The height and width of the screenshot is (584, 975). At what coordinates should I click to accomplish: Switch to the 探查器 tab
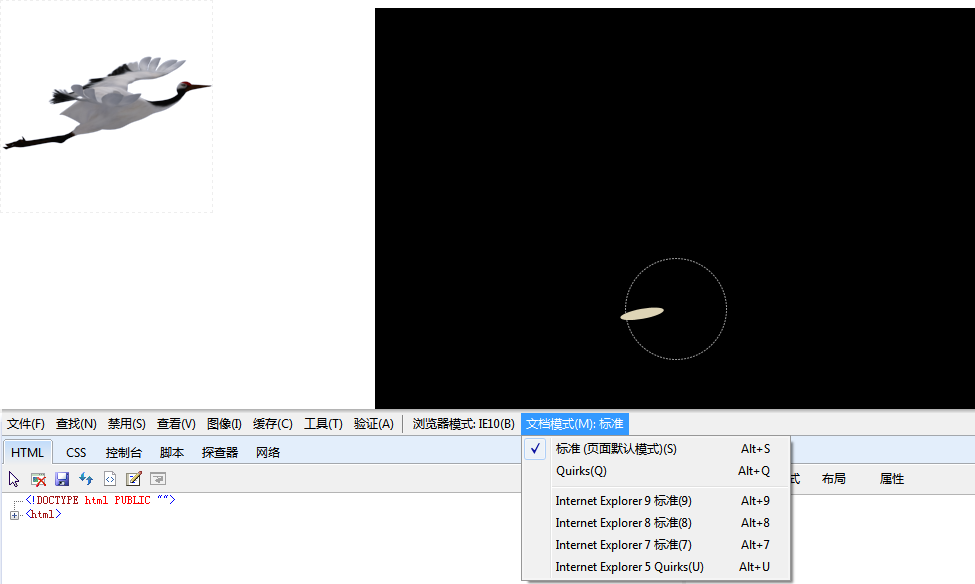click(x=219, y=452)
